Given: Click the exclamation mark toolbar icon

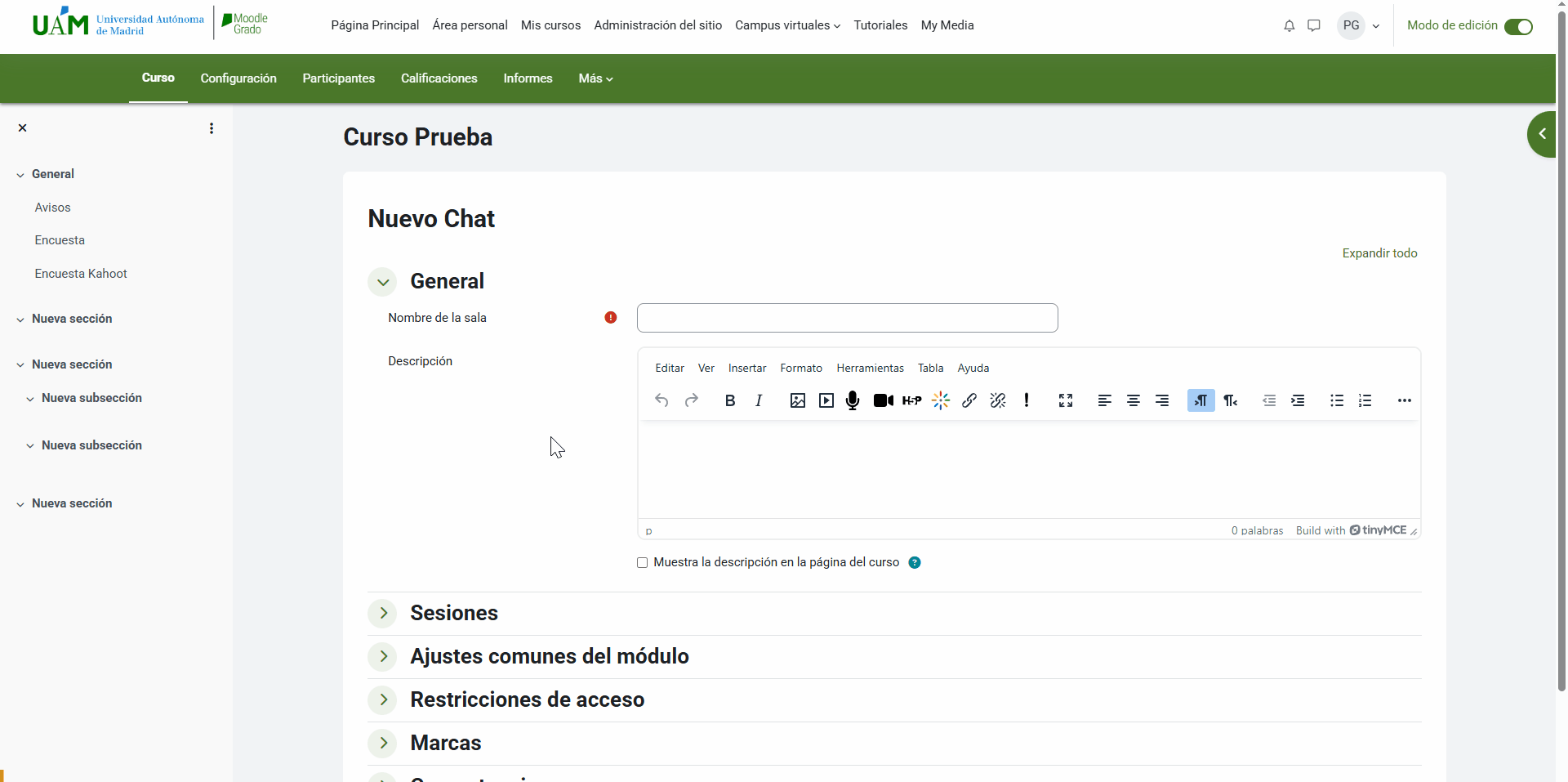Looking at the screenshot, I should pyautogui.click(x=1027, y=400).
